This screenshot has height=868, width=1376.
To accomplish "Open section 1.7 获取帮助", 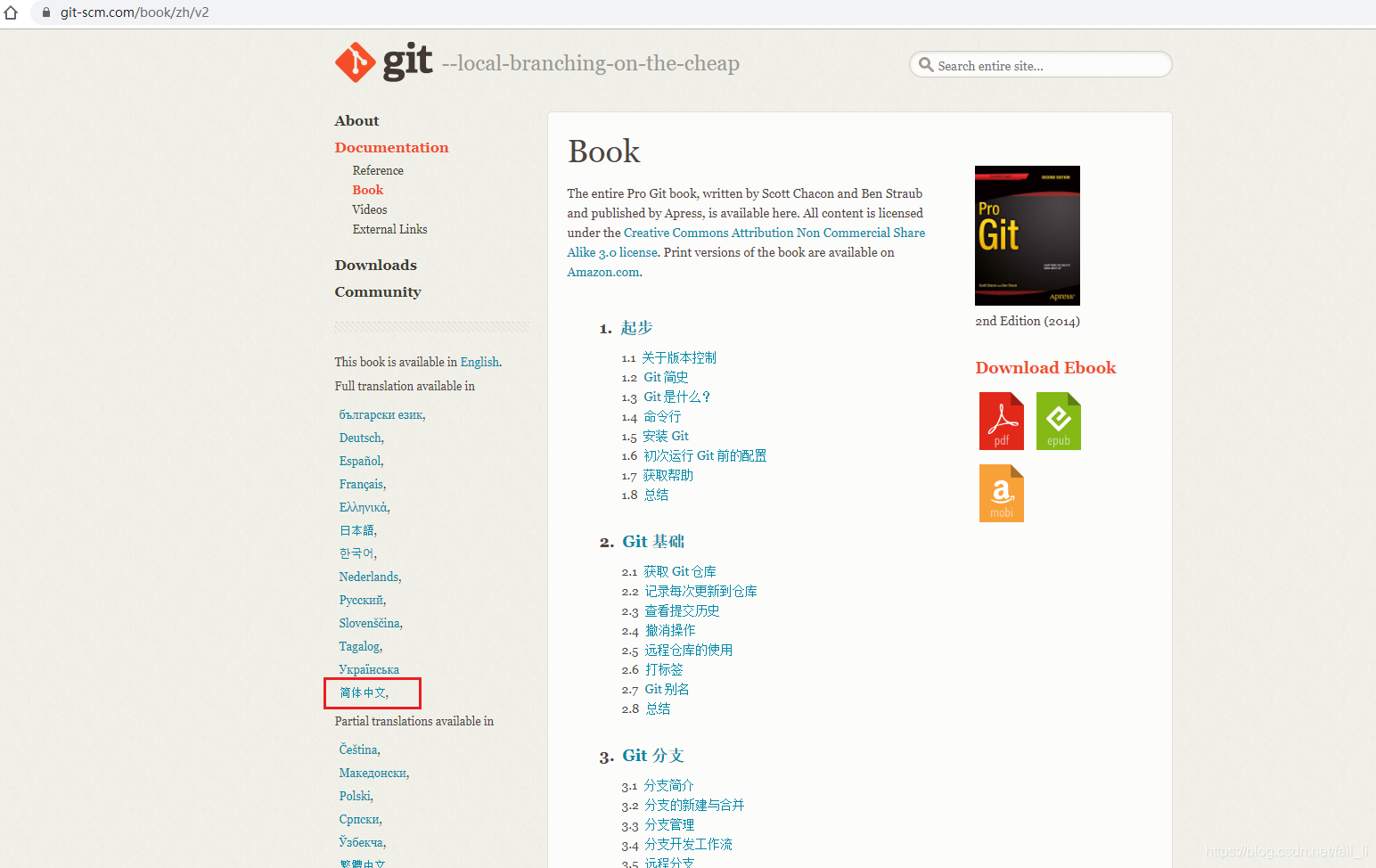I will (668, 475).
